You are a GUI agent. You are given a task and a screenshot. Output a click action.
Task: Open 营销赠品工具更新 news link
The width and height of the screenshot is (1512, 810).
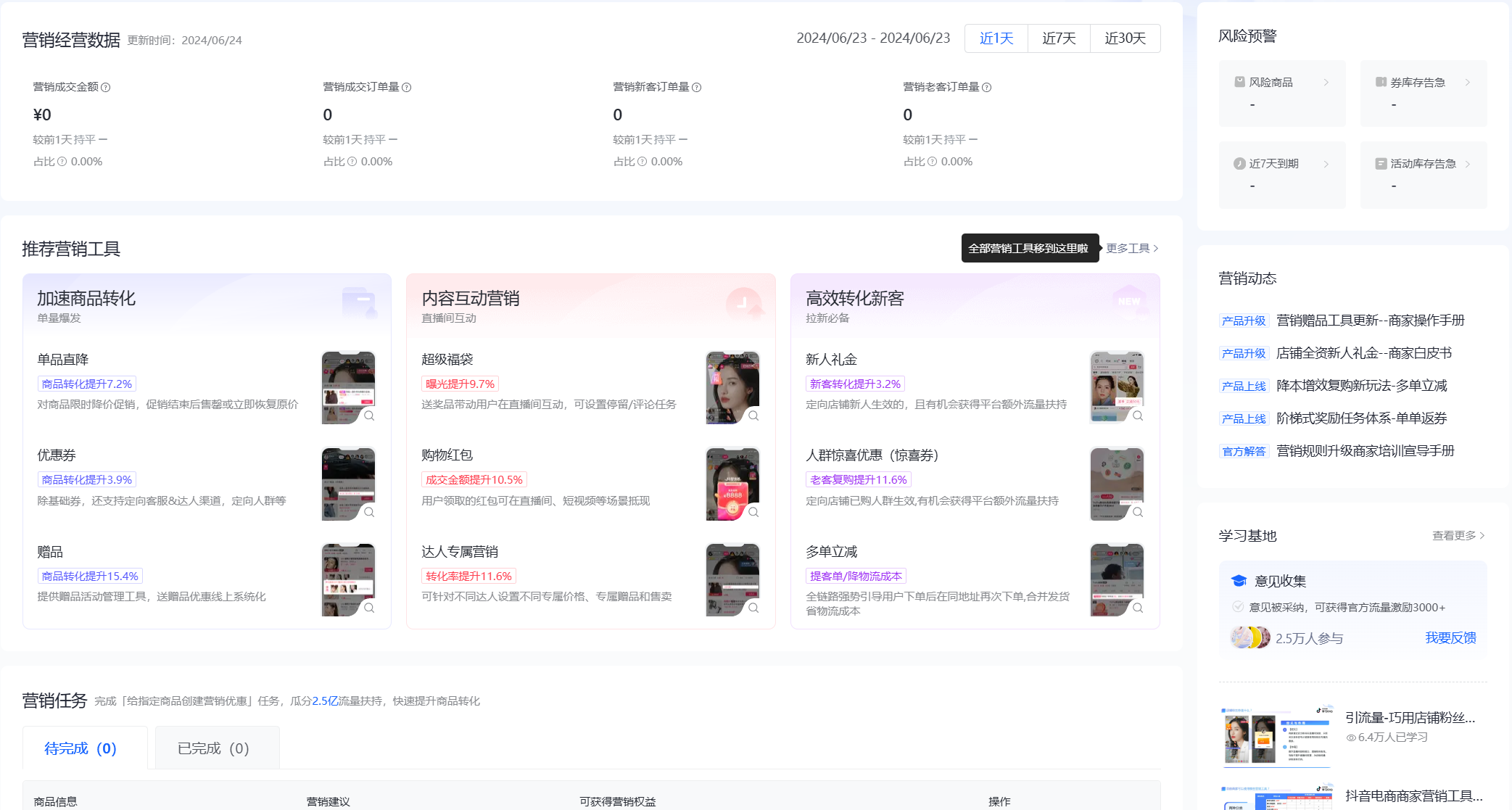click(1370, 321)
